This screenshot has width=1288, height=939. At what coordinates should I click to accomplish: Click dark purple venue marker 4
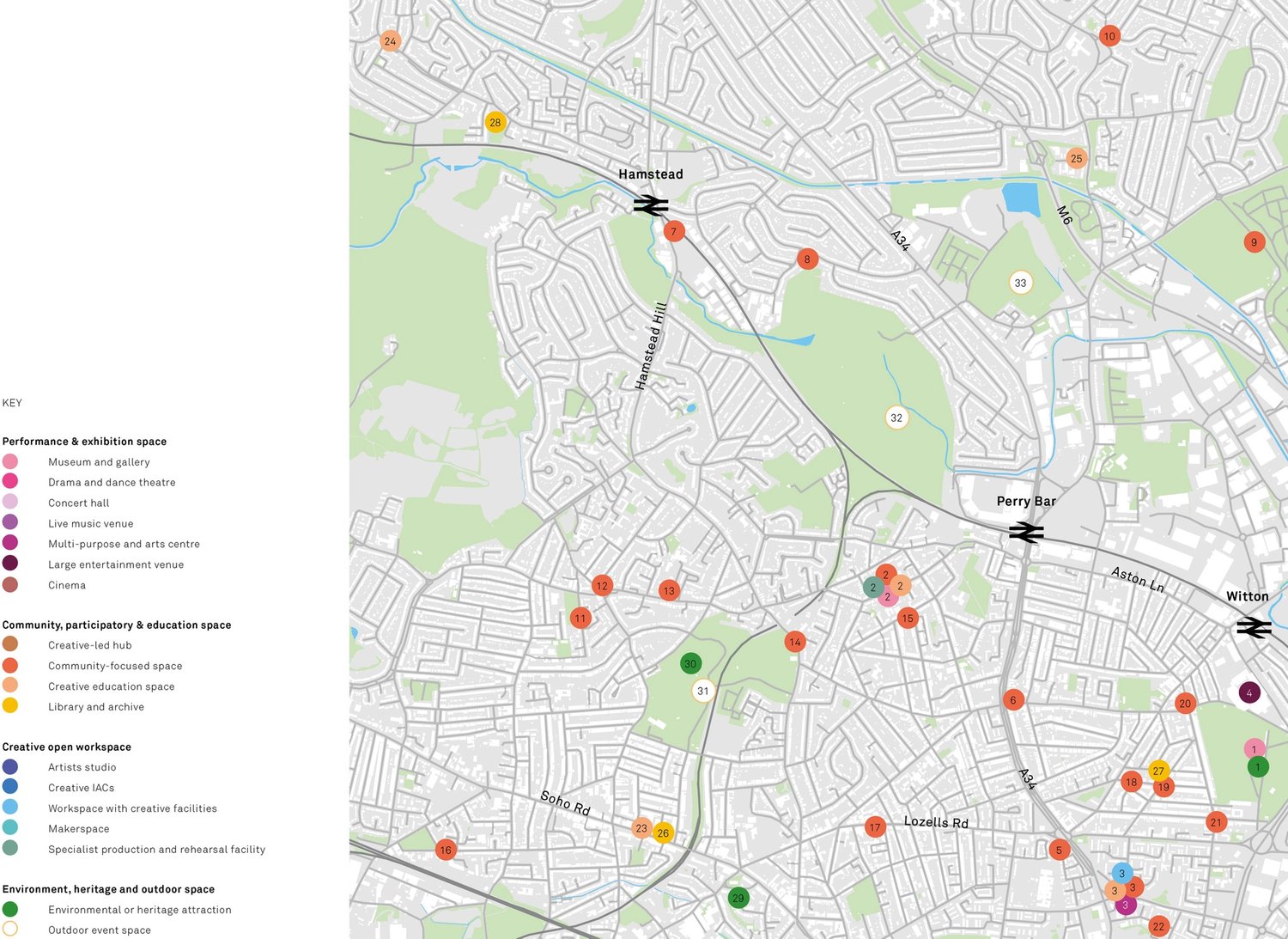[1249, 692]
